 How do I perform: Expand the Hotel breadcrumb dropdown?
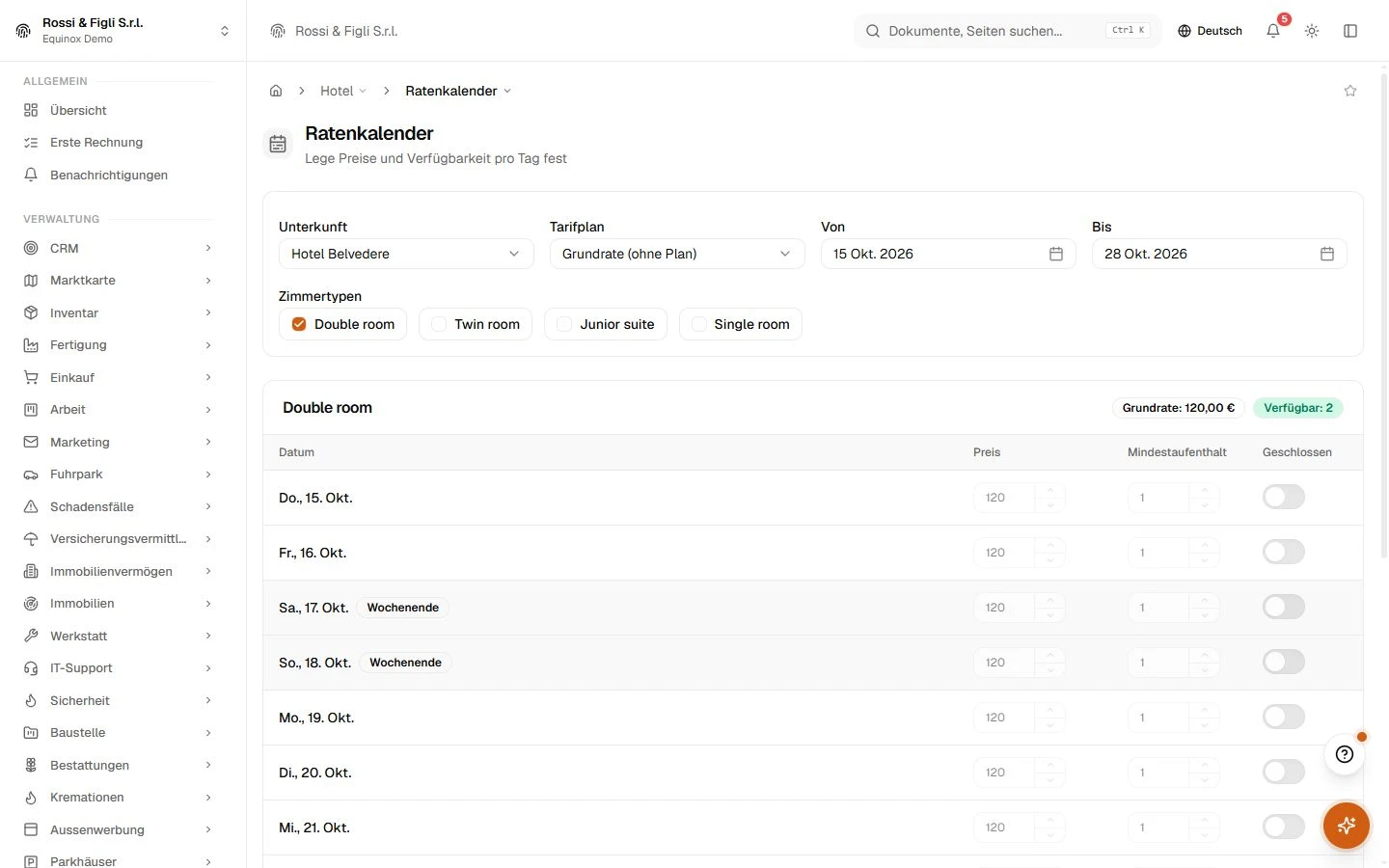click(x=343, y=91)
